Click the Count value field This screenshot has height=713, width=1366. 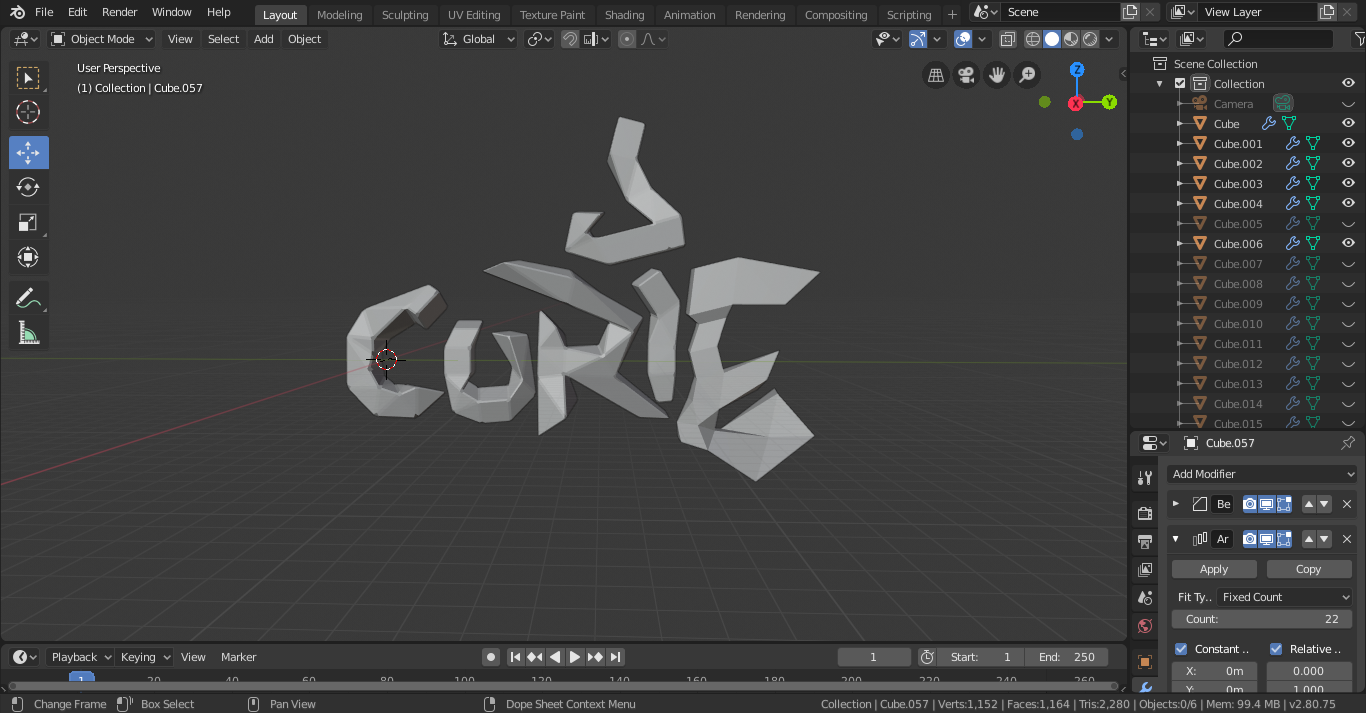(x=1262, y=619)
